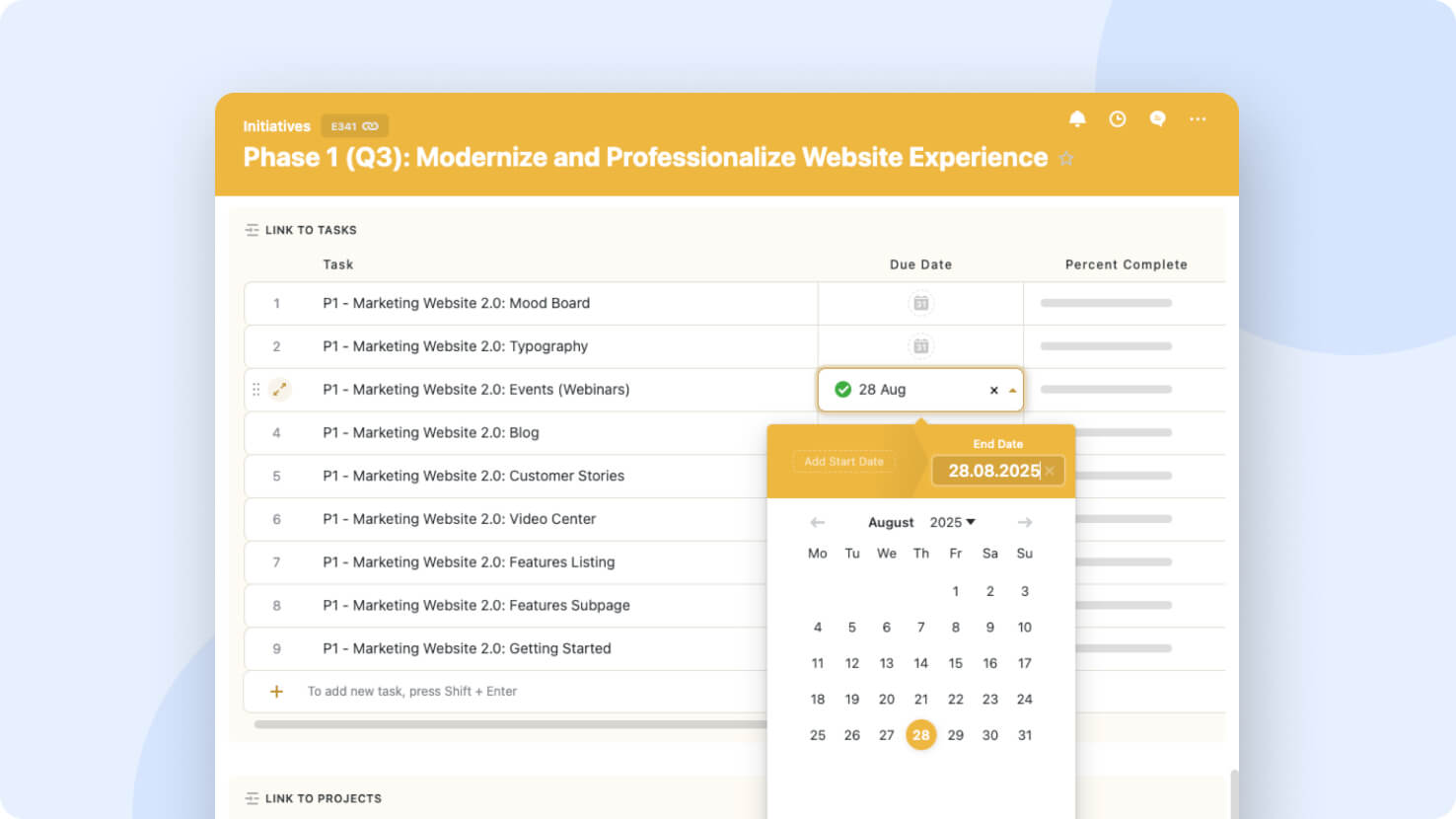
Task: Star the initiative as favorite
Action: click(x=1066, y=159)
